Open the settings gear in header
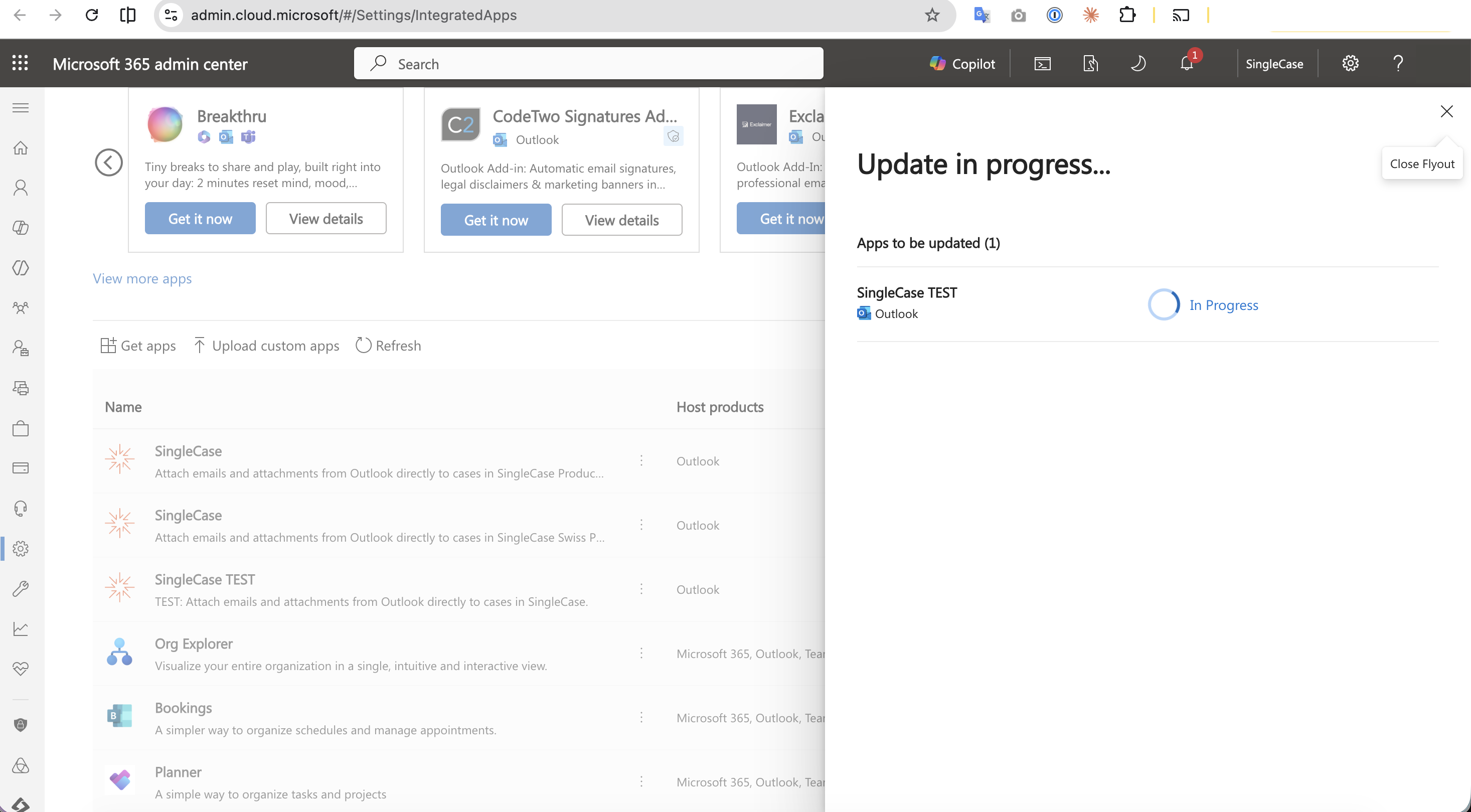Screen dimensions: 1471x812 (x=1350, y=63)
